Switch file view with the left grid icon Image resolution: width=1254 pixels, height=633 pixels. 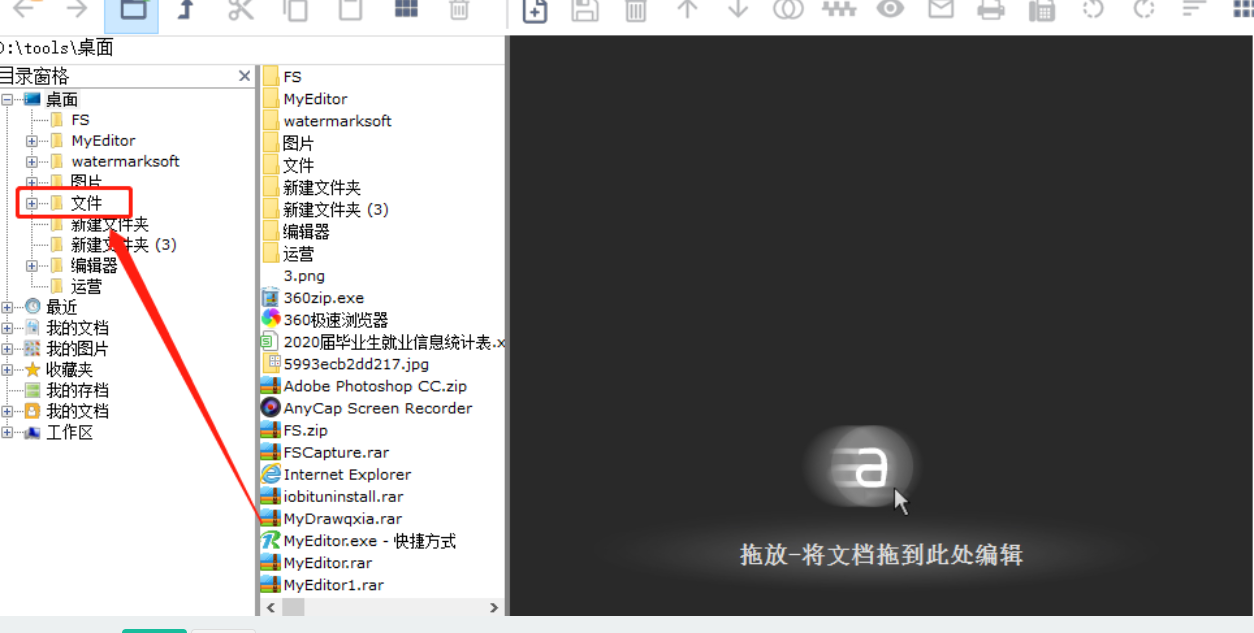405,9
